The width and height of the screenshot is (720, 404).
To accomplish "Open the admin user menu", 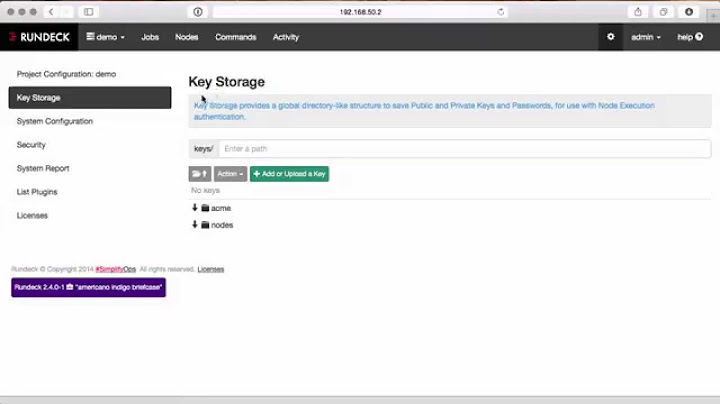I will 645,37.
